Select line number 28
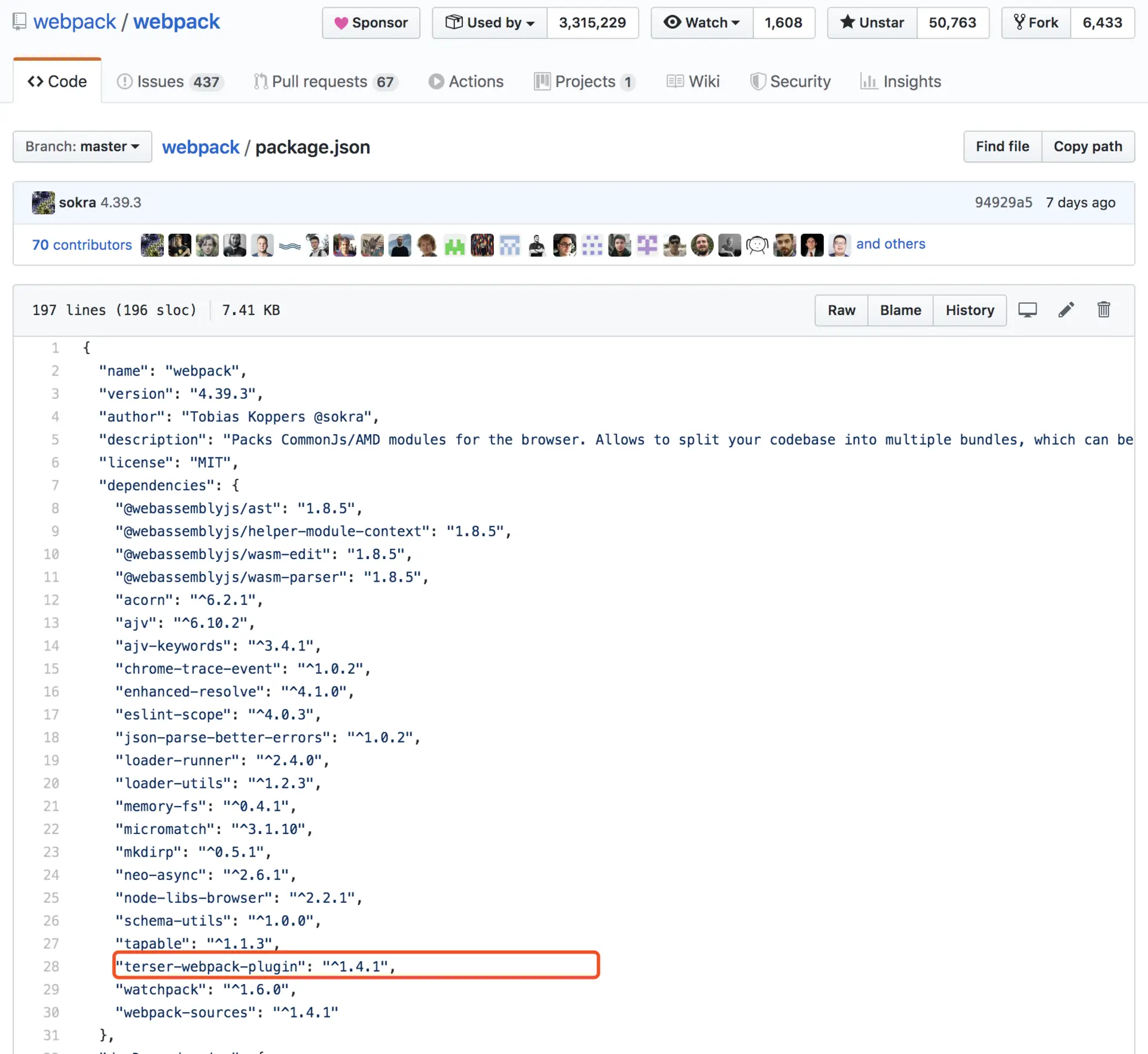Viewport: 1148px width, 1054px height. tap(51, 967)
